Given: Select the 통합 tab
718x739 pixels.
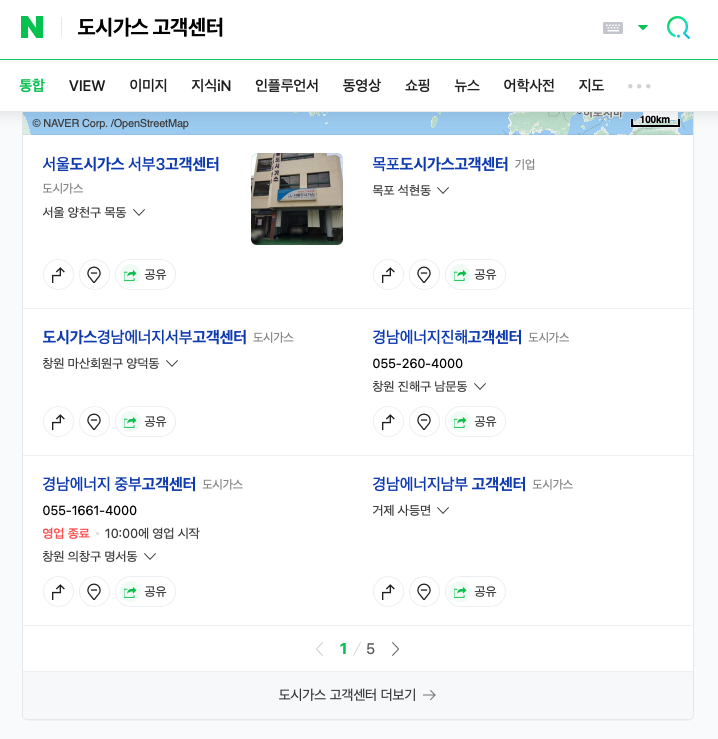Looking at the screenshot, I should 32,85.
